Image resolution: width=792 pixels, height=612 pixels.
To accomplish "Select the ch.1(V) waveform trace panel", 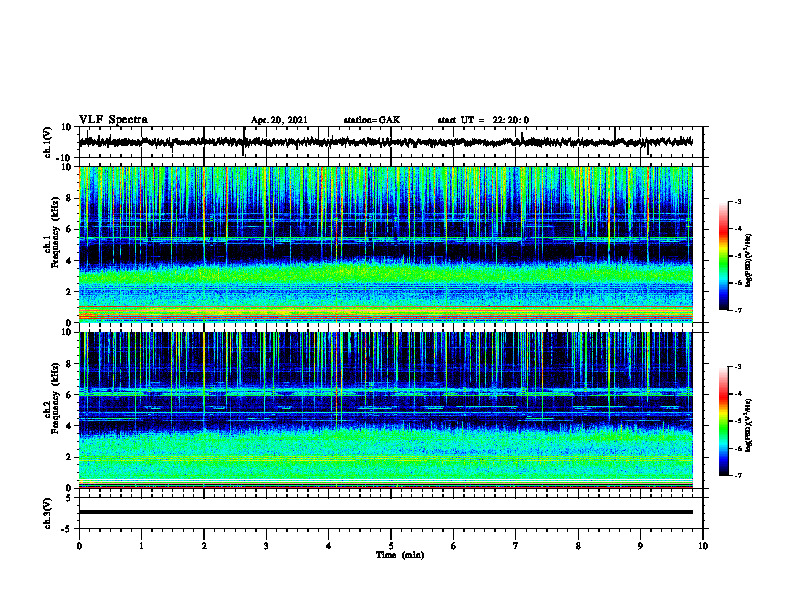I will [390, 142].
